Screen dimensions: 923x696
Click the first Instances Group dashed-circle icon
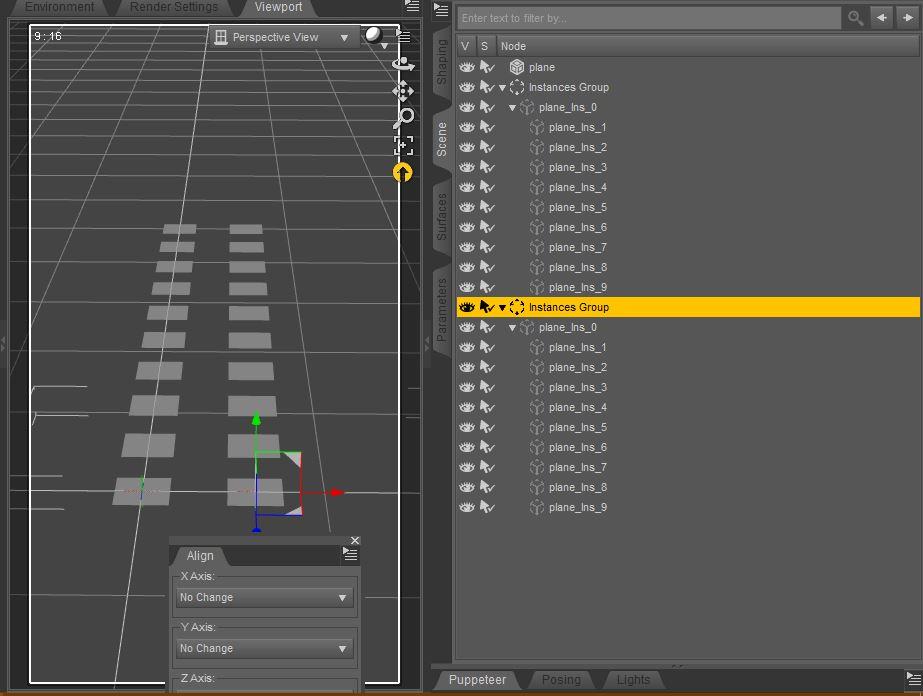[x=517, y=87]
